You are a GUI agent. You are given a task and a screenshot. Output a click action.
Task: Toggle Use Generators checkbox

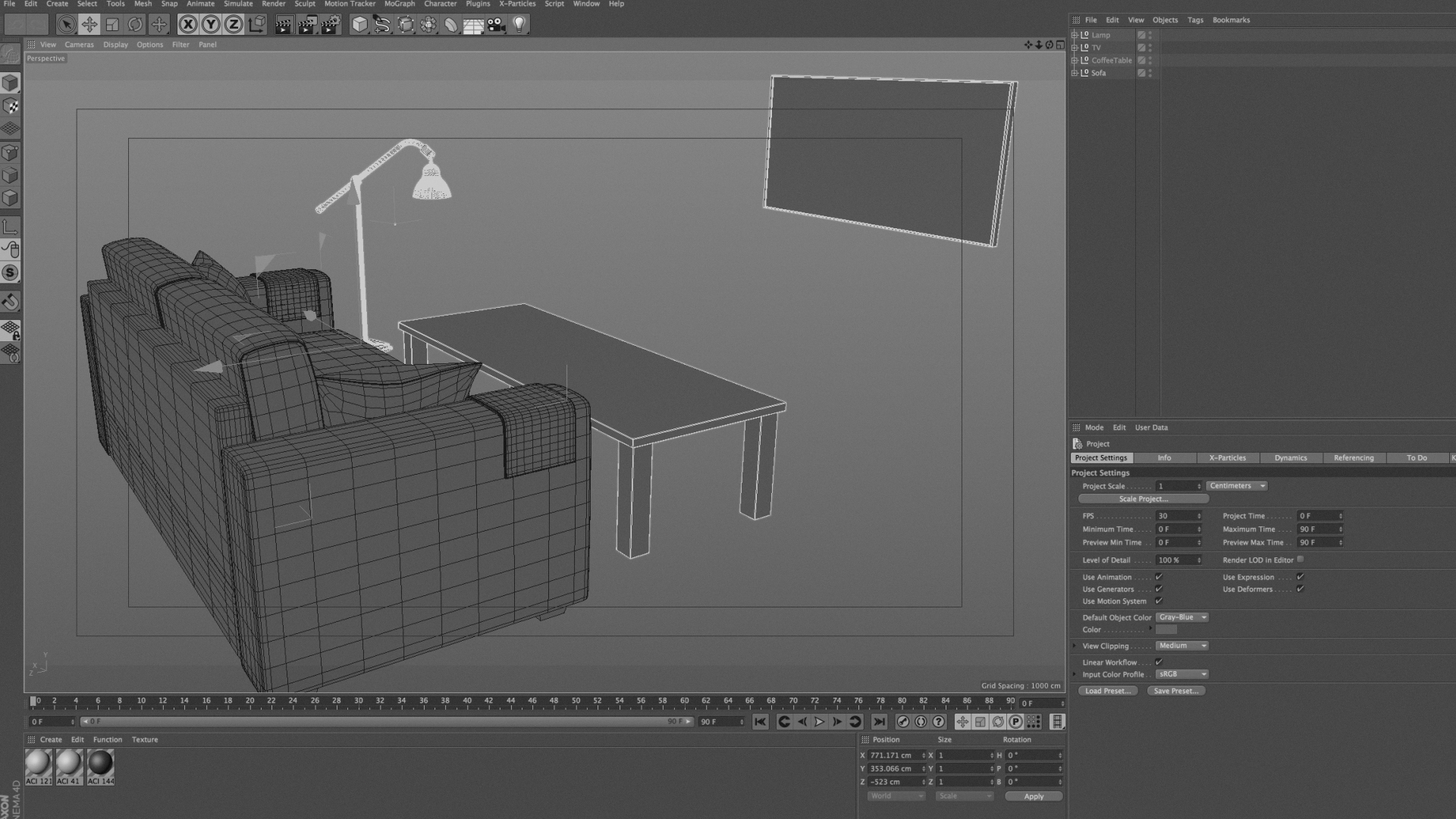click(1159, 589)
